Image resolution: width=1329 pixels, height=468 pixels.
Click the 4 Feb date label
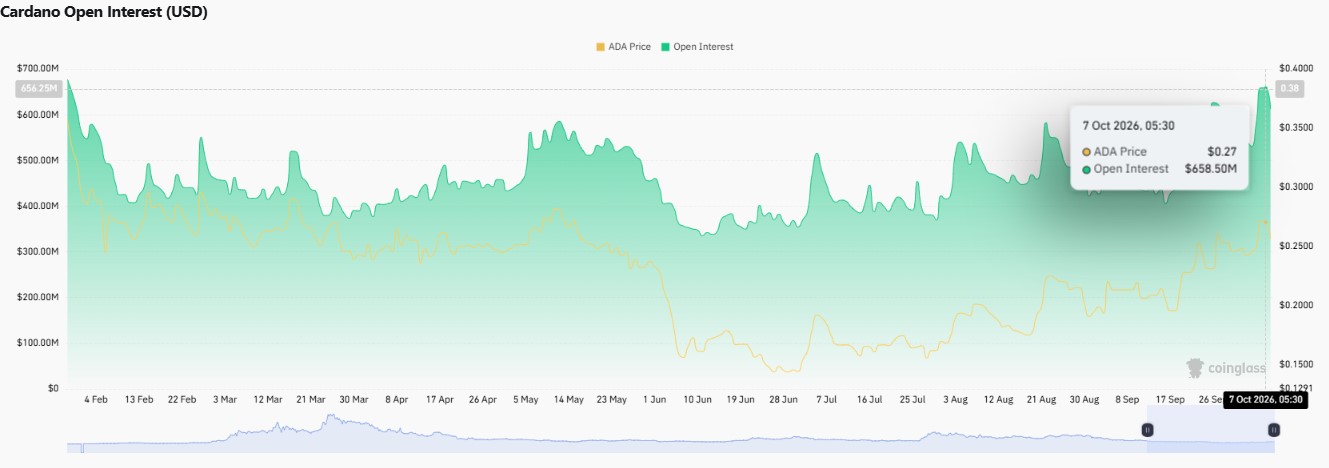(96, 399)
